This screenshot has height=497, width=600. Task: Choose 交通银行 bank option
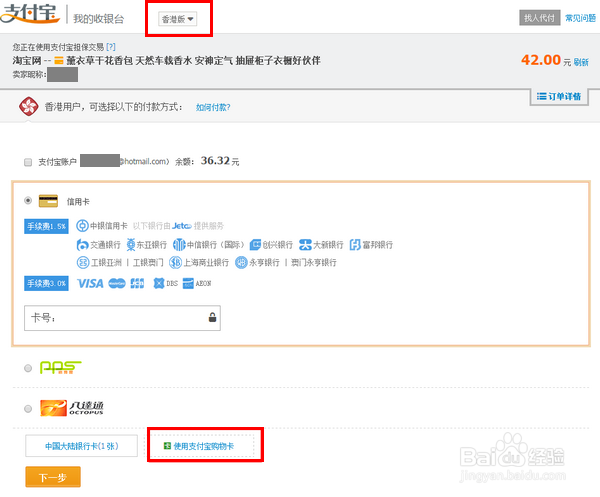coord(98,245)
